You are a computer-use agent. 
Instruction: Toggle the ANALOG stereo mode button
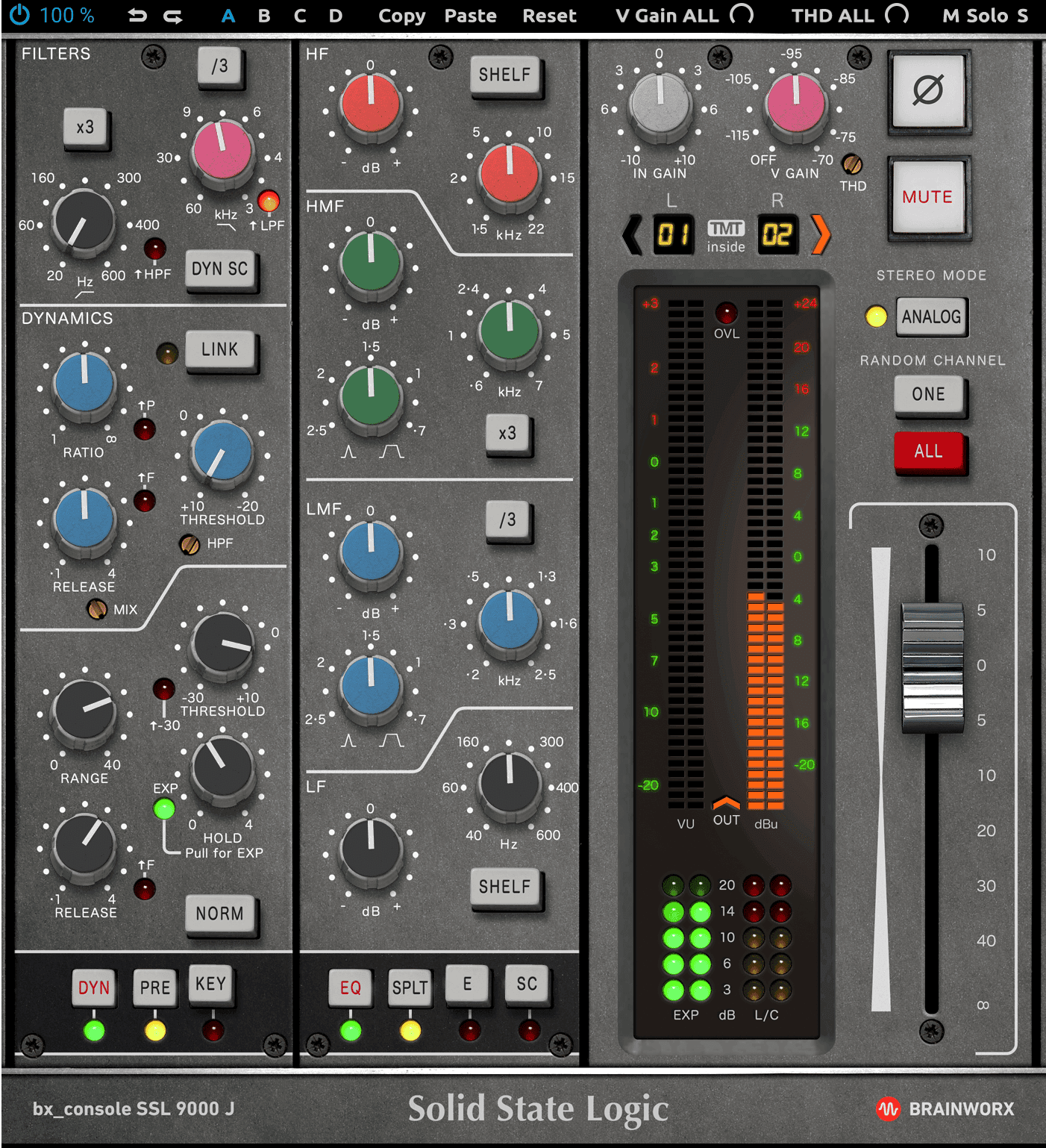[931, 316]
